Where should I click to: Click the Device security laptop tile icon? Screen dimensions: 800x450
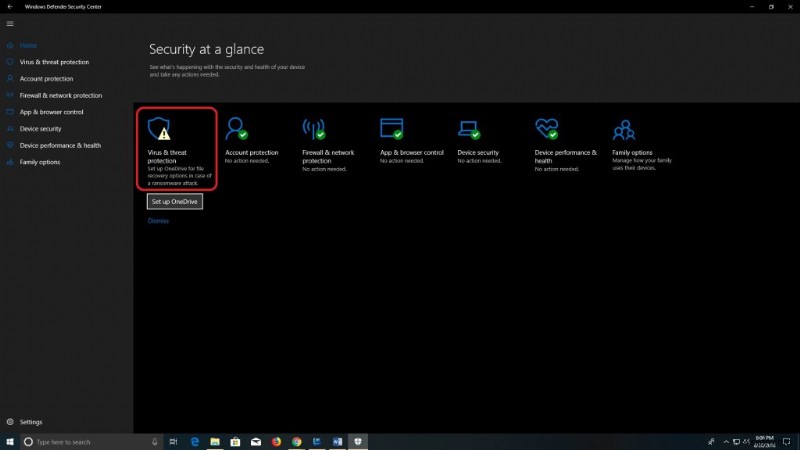pyautogui.click(x=469, y=130)
